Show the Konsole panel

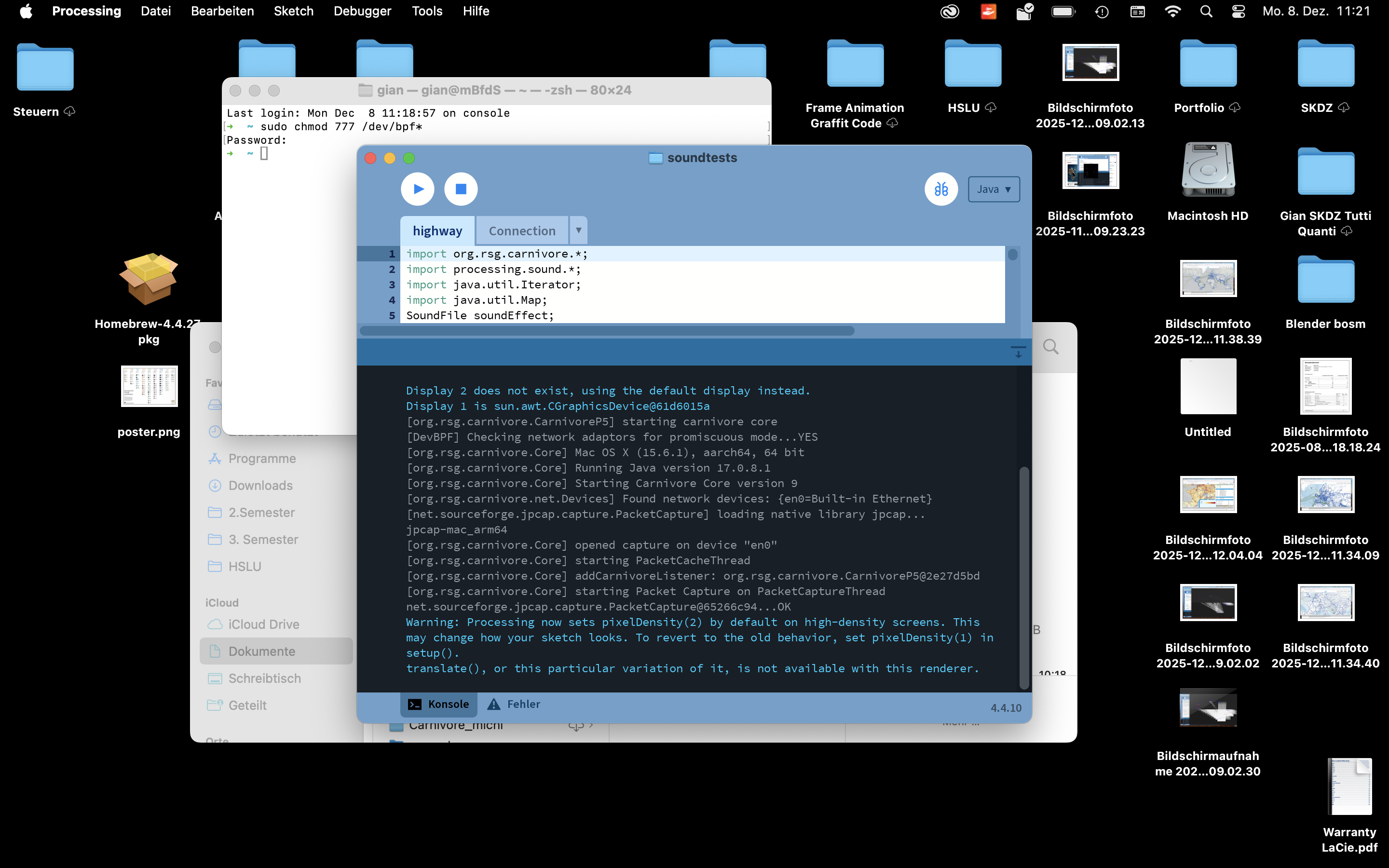(x=438, y=704)
